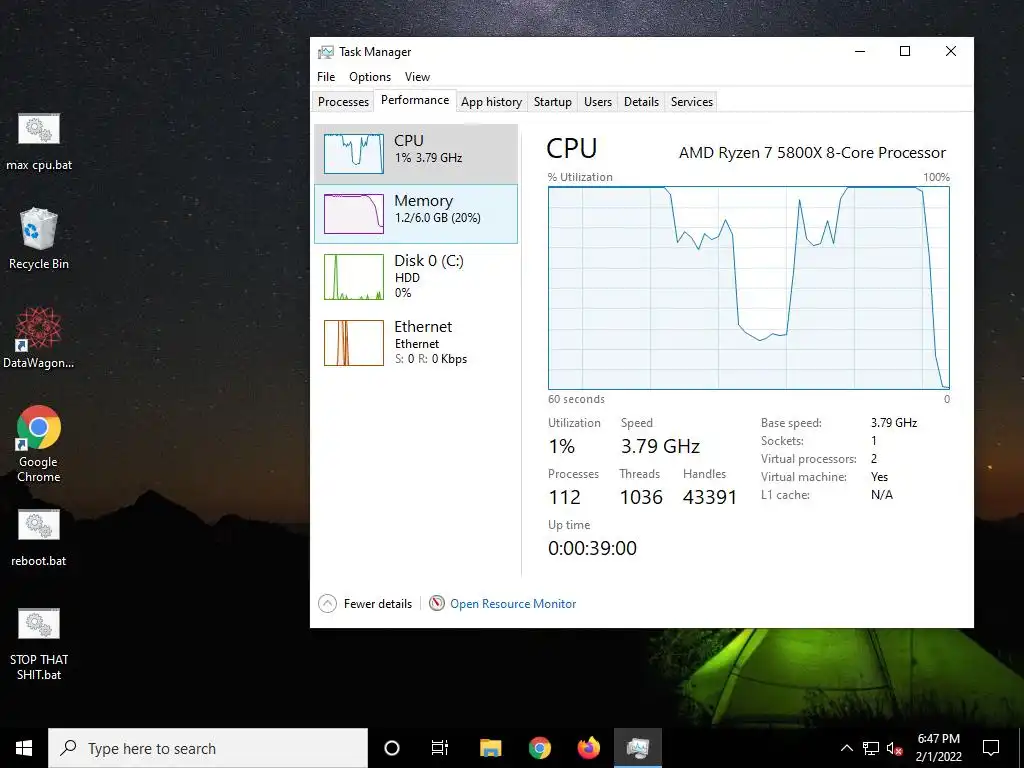
Task: Open the notification Action Center
Action: 991,748
